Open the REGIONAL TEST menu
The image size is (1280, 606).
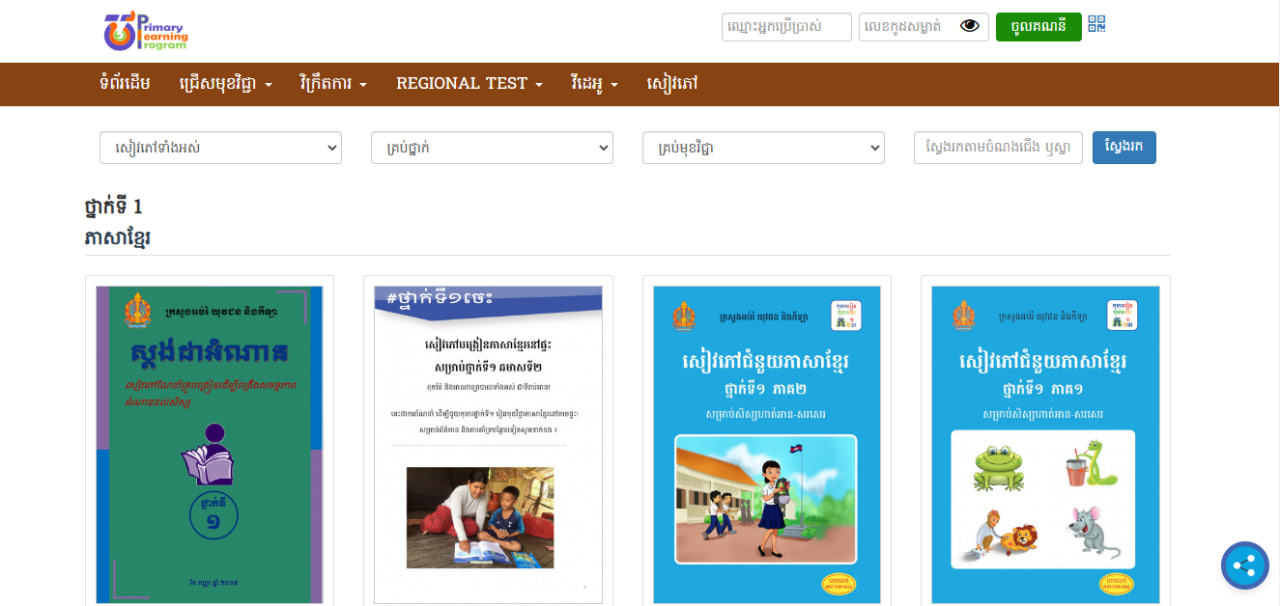coord(469,84)
